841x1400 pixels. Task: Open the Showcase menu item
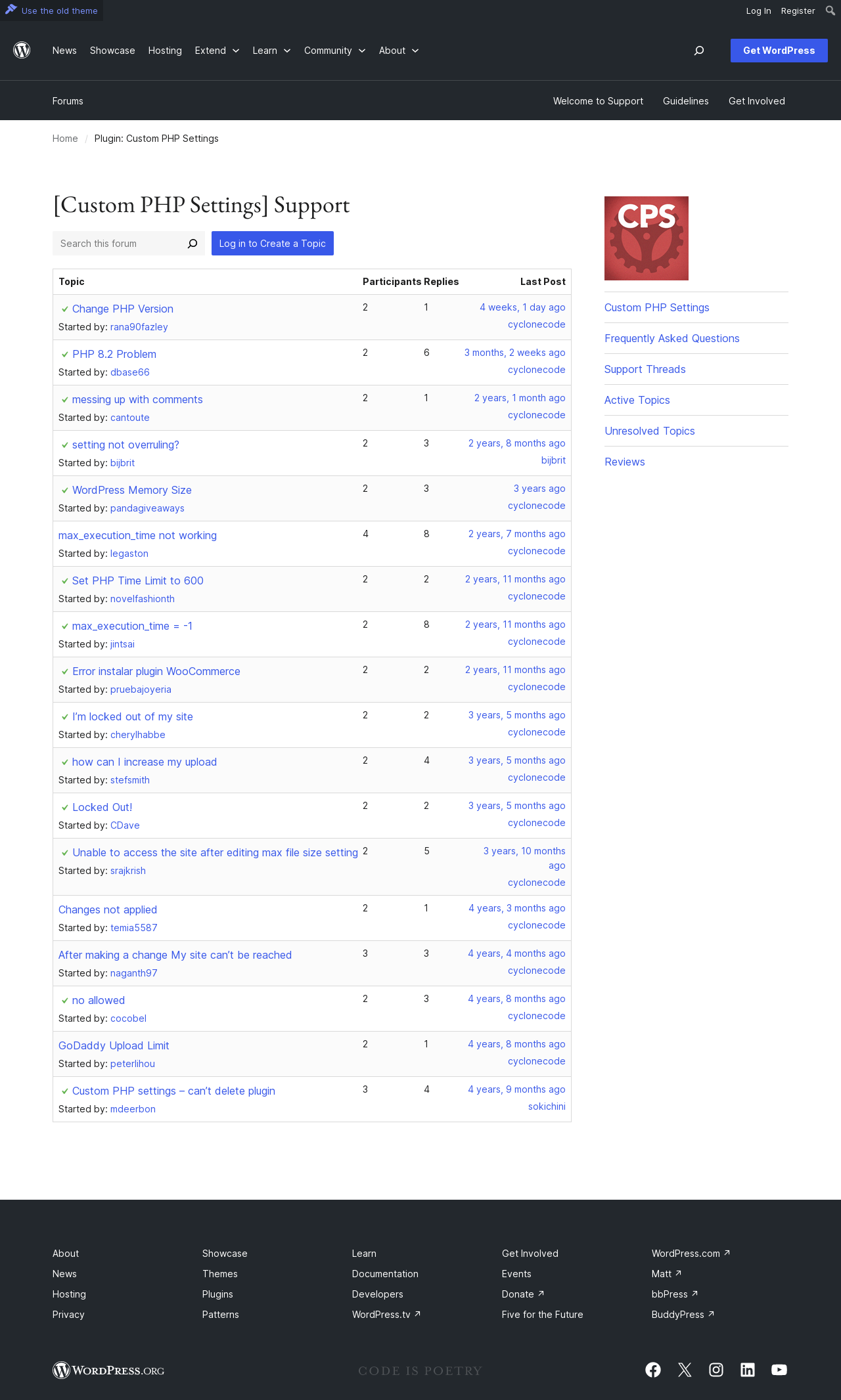pyautogui.click(x=112, y=51)
